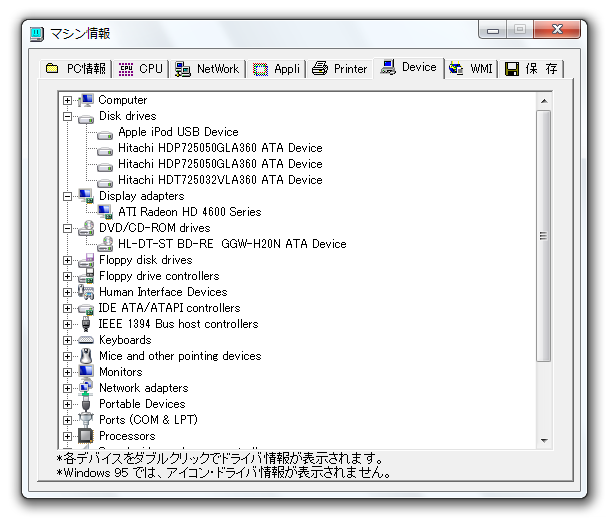The height and width of the screenshot is (522, 610).
Task: Click the IDE ATA/ATAPI controllers icon
Action: pos(86,309)
